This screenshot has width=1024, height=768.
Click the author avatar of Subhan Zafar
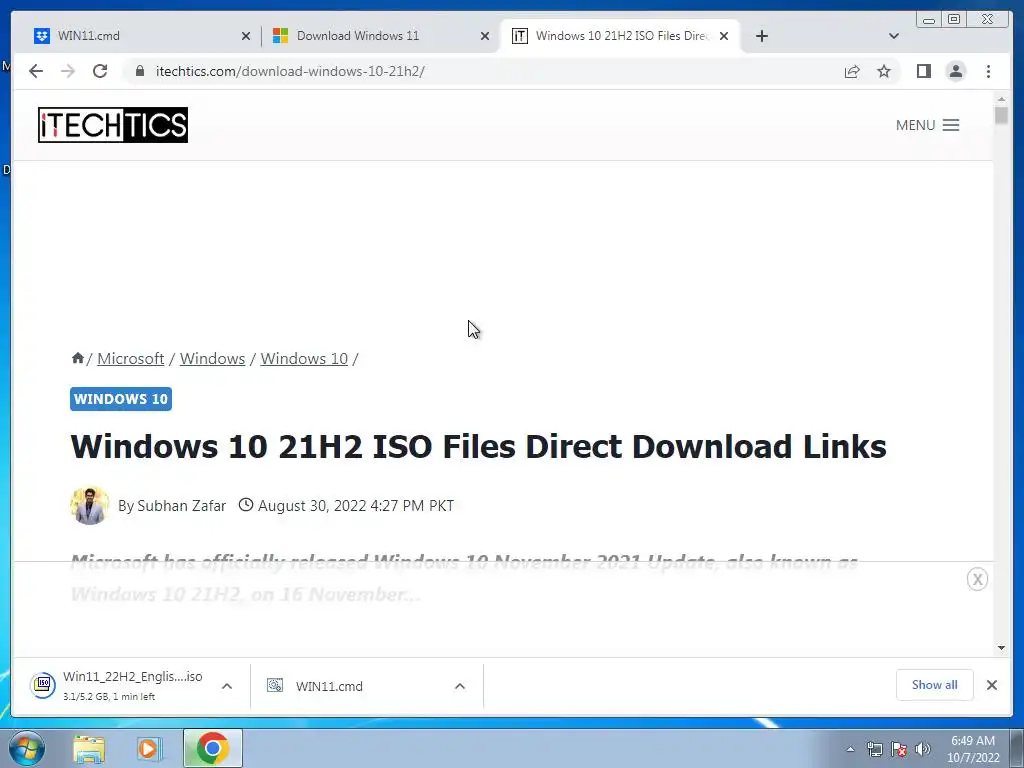coord(89,505)
